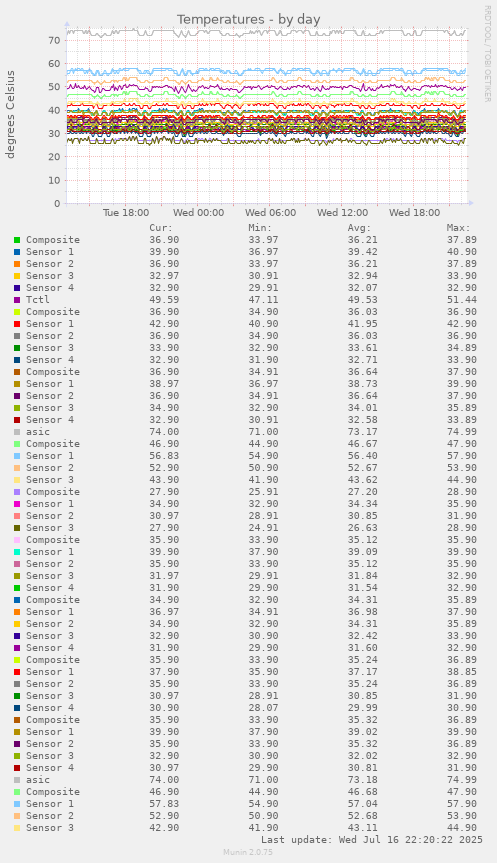Click Tctl's maximum value 51.44
Image resolution: width=497 pixels, height=863 pixels.
pos(462,300)
